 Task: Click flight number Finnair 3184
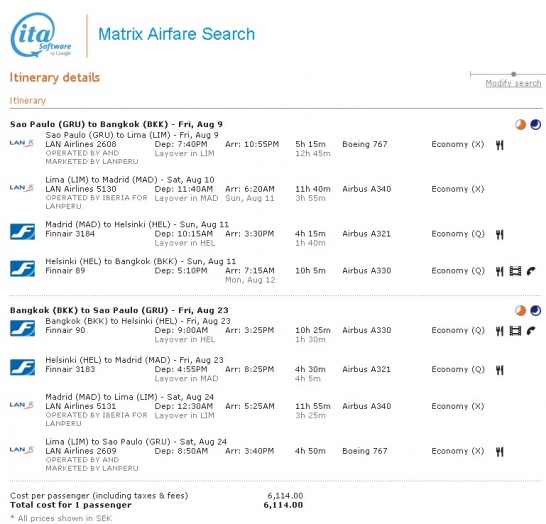pyautogui.click(x=70, y=234)
